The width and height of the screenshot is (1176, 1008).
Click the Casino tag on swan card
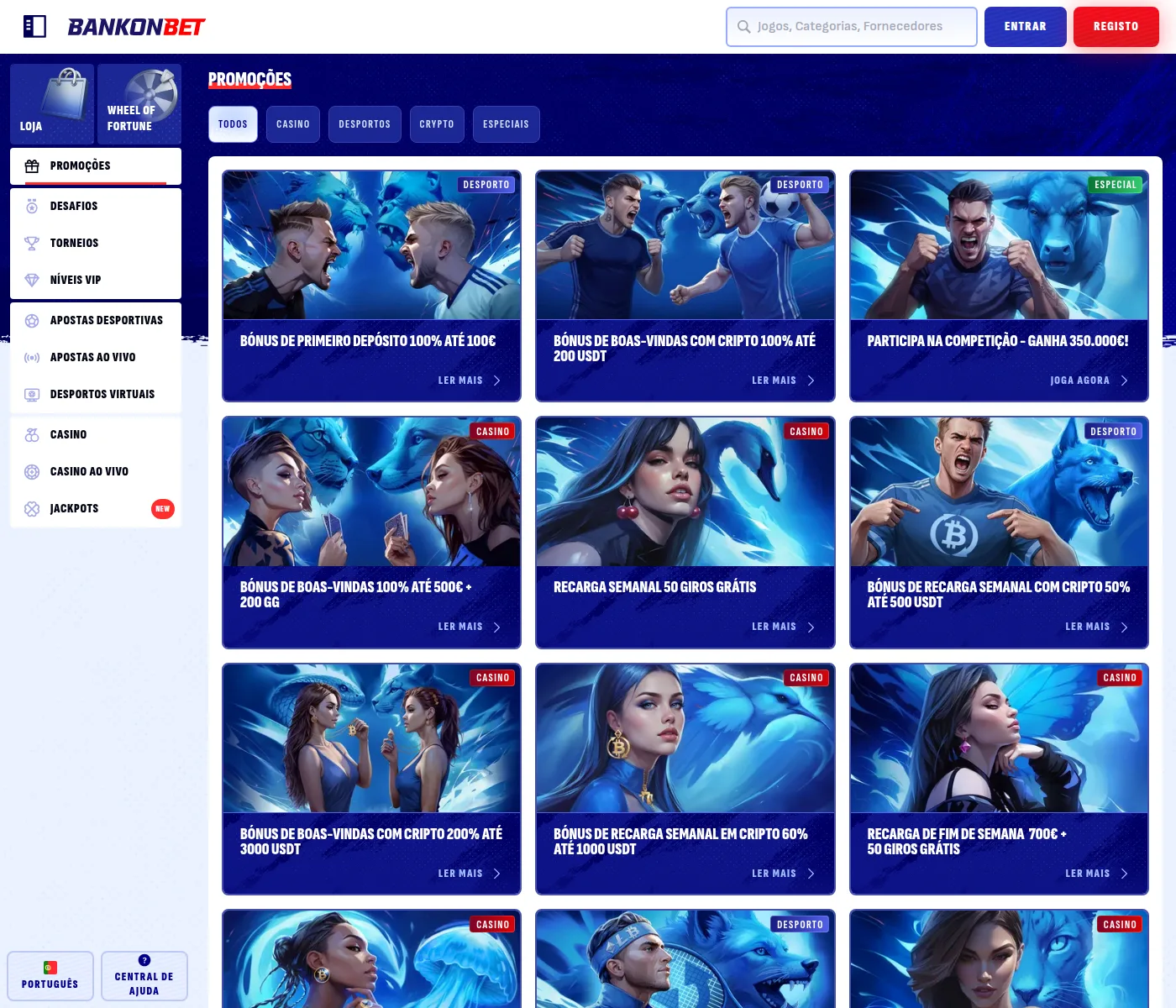pos(806,432)
